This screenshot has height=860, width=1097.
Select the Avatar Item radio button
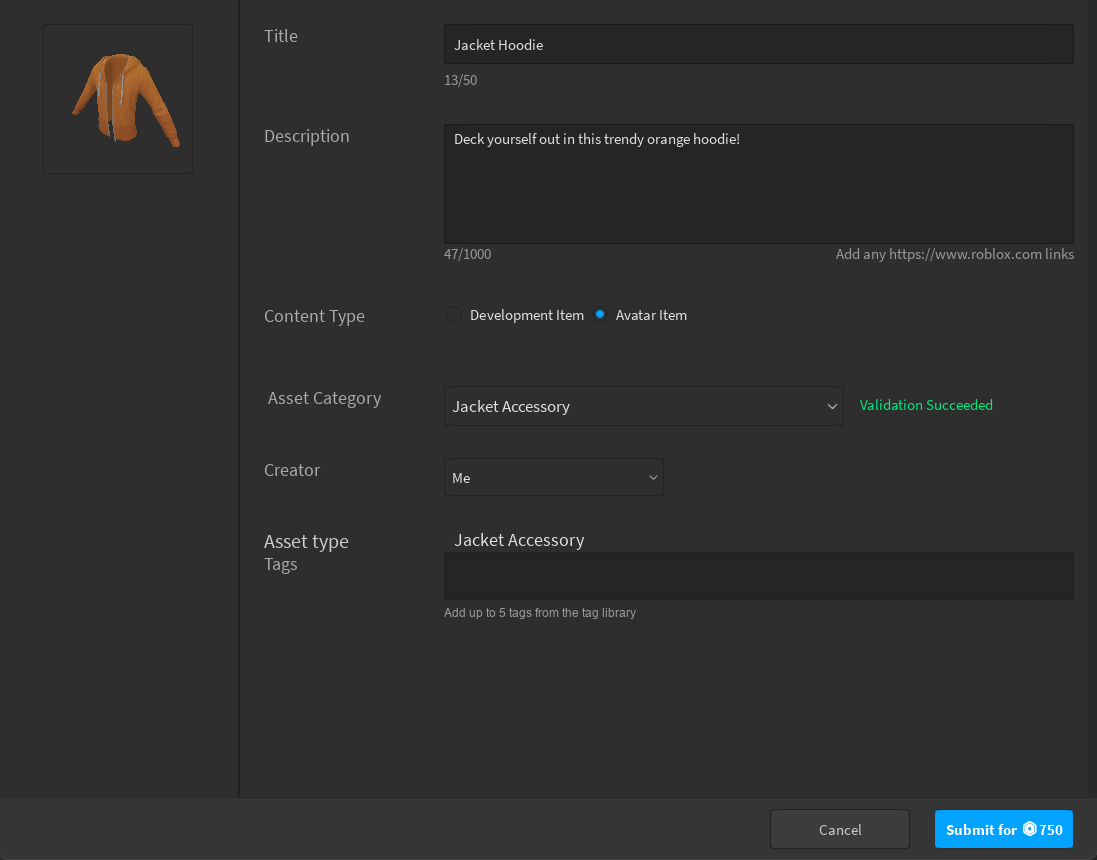[x=600, y=315]
